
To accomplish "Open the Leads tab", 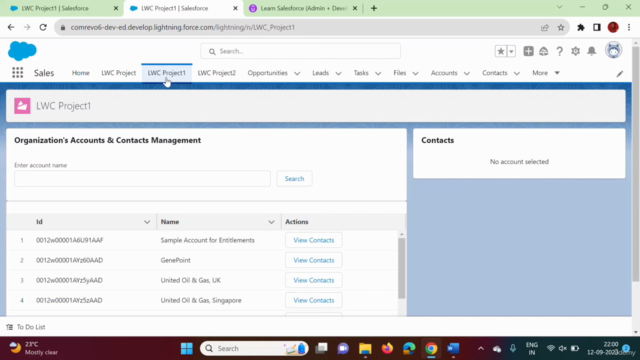I will click(320, 73).
